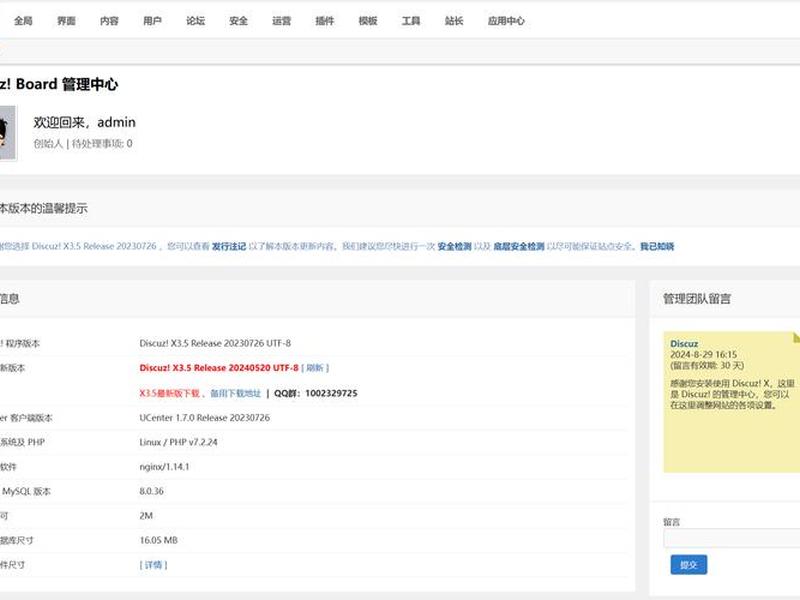Click the MySQL version value '8.0.36'
Viewport: 800px width, 600px height.
click(x=152, y=491)
